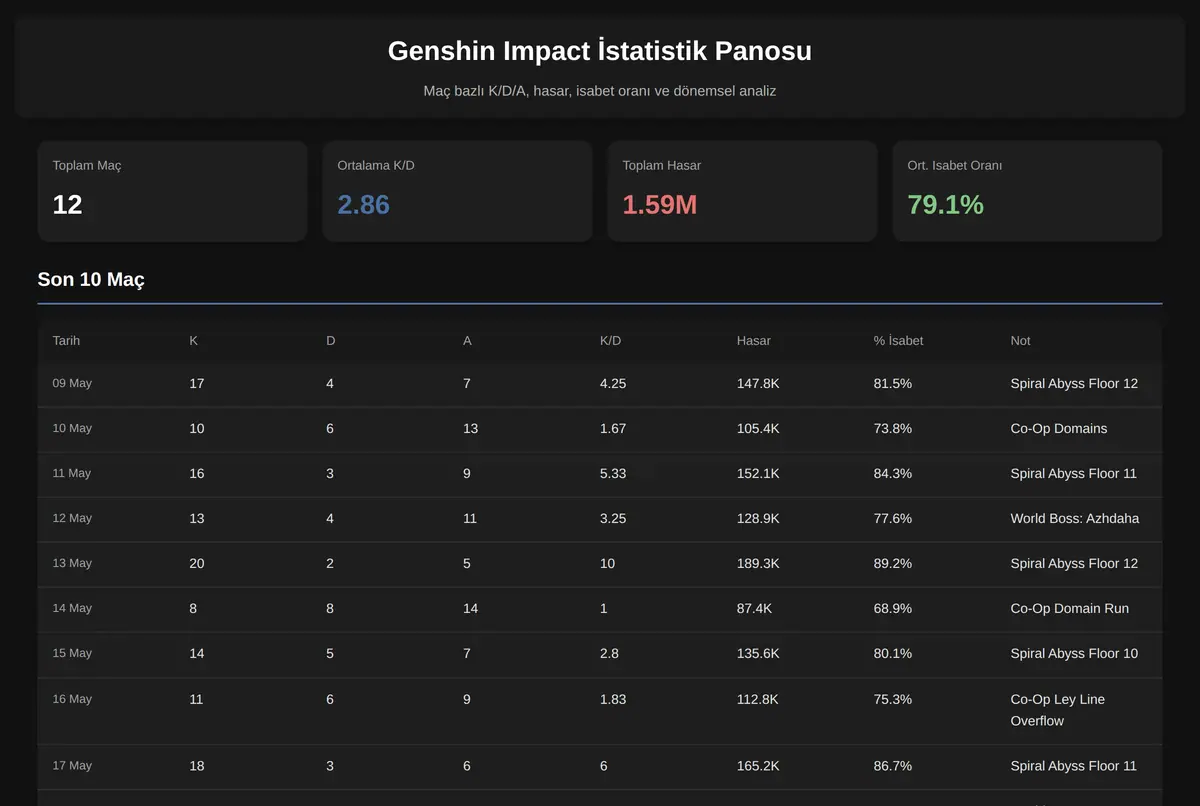Pick the 77.6% accuracy cell
The image size is (1200, 806).
tap(893, 518)
